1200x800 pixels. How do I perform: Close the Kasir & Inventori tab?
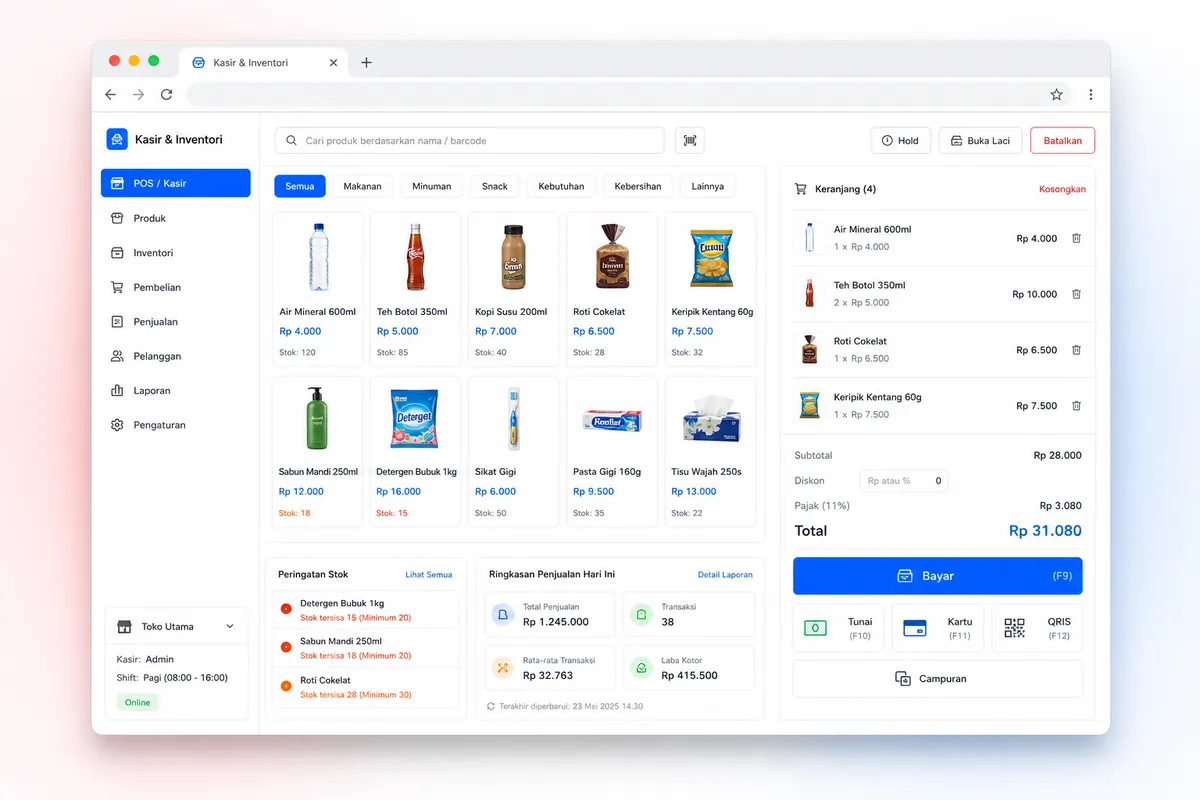coord(334,62)
